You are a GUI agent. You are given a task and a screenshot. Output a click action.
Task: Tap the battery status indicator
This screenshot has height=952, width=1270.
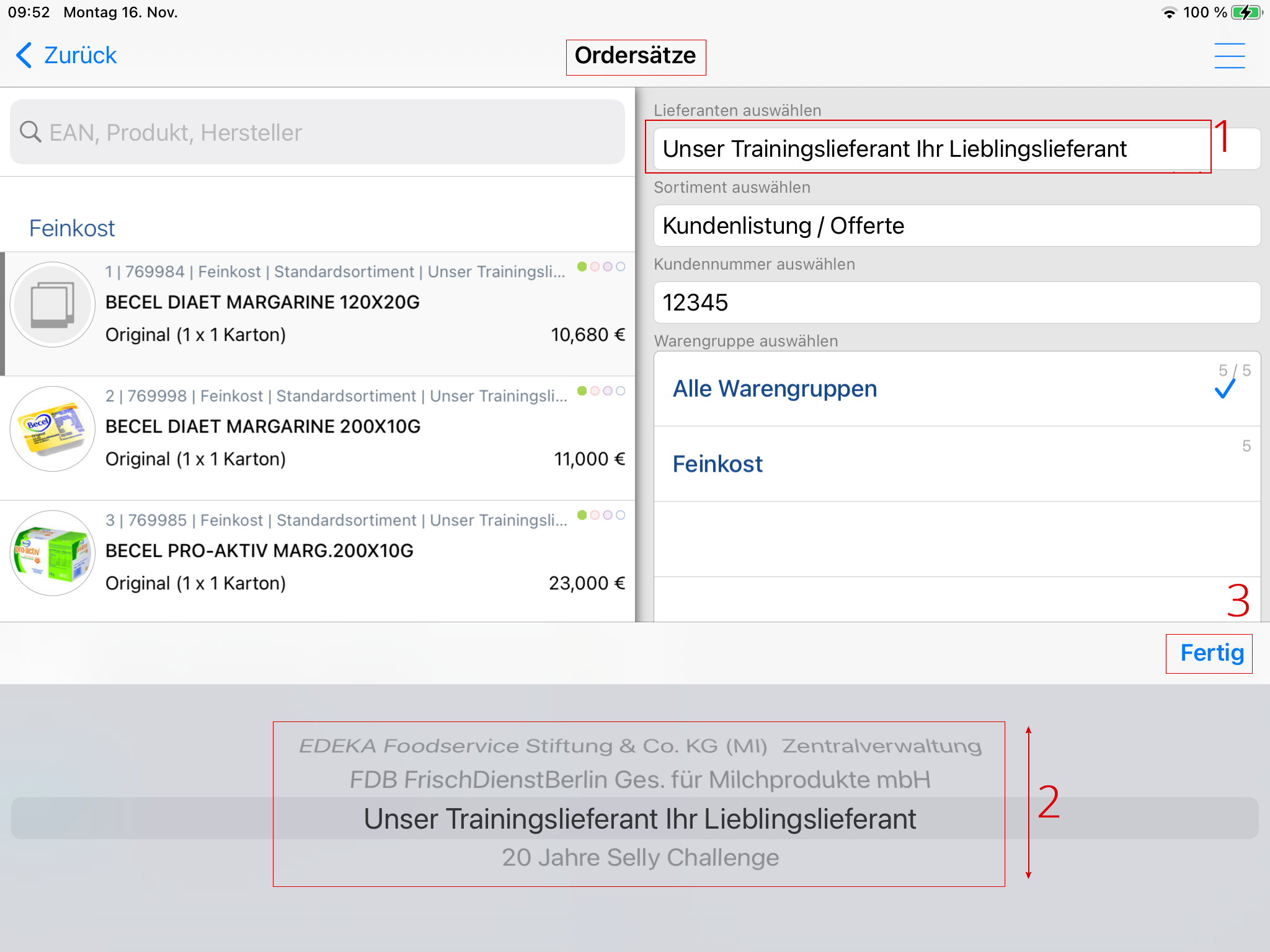[x=1246, y=12]
